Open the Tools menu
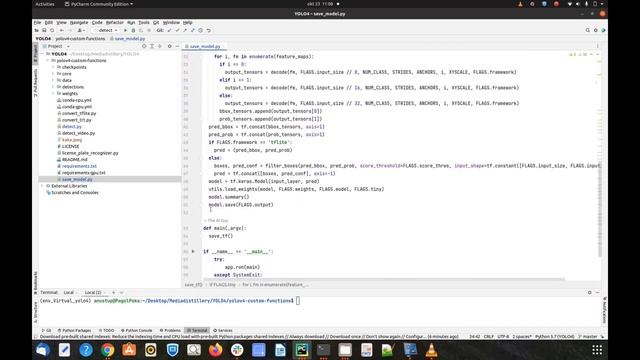 pyautogui.click(x=144, y=22)
